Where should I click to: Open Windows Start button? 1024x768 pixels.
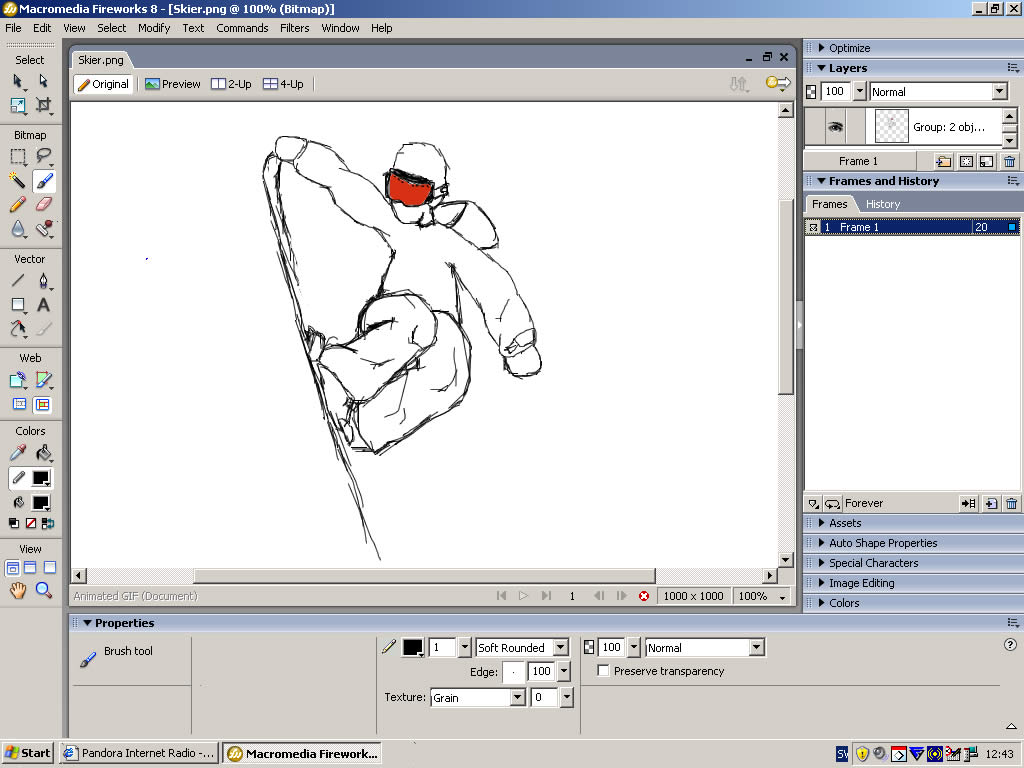28,753
